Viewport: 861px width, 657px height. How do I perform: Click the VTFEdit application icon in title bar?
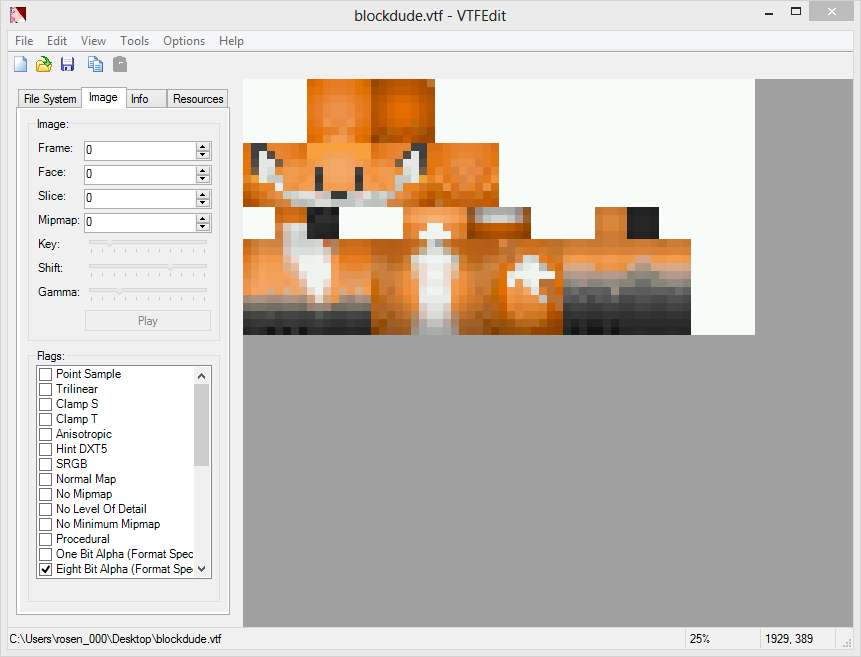pos(18,15)
